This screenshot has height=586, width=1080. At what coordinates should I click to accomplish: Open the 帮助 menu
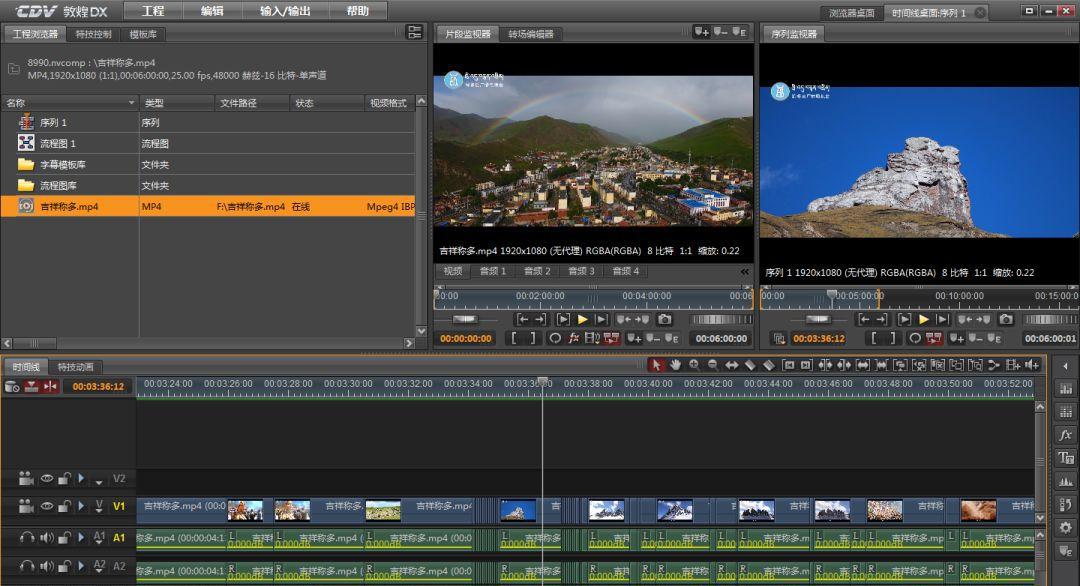(357, 11)
